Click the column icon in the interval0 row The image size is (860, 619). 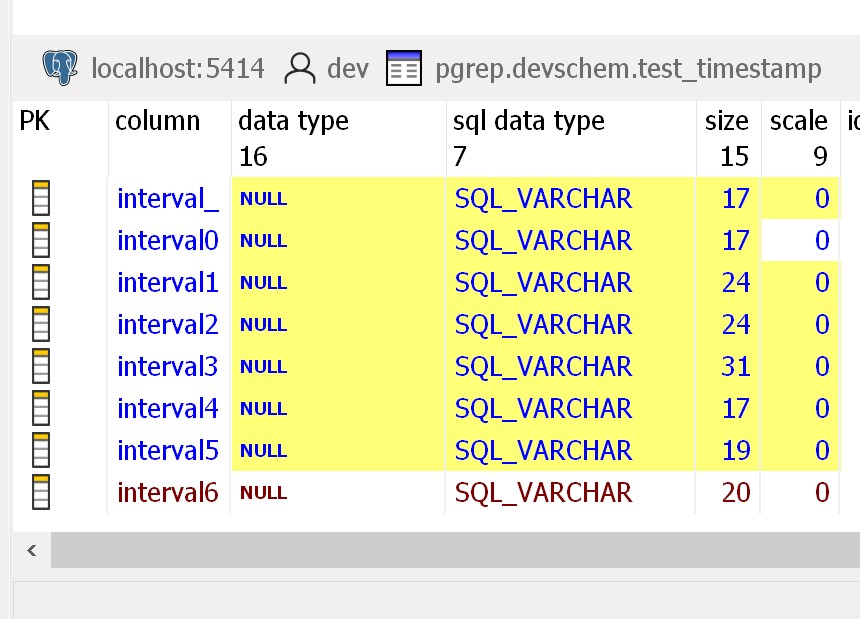click(41, 240)
